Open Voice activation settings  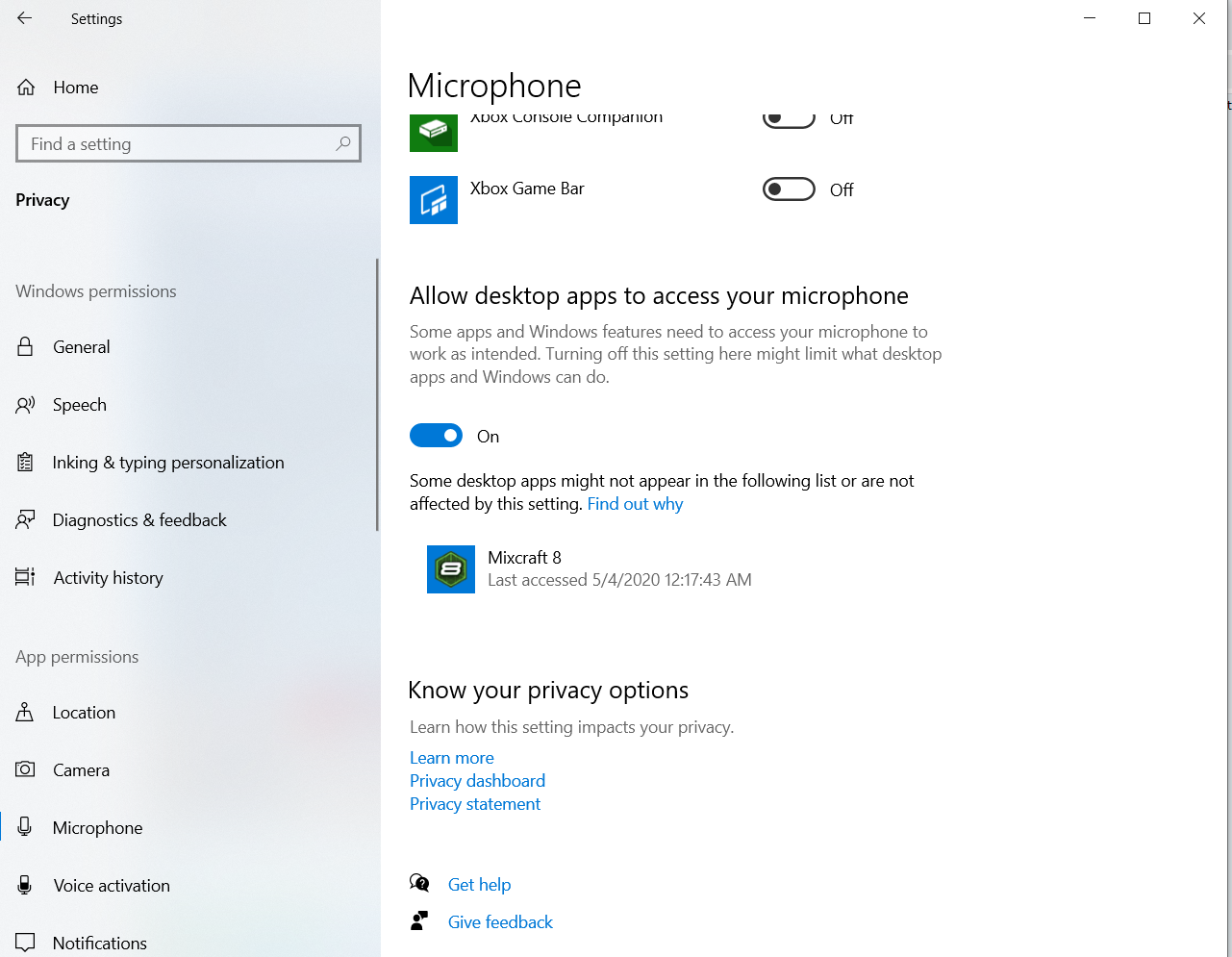(112, 886)
